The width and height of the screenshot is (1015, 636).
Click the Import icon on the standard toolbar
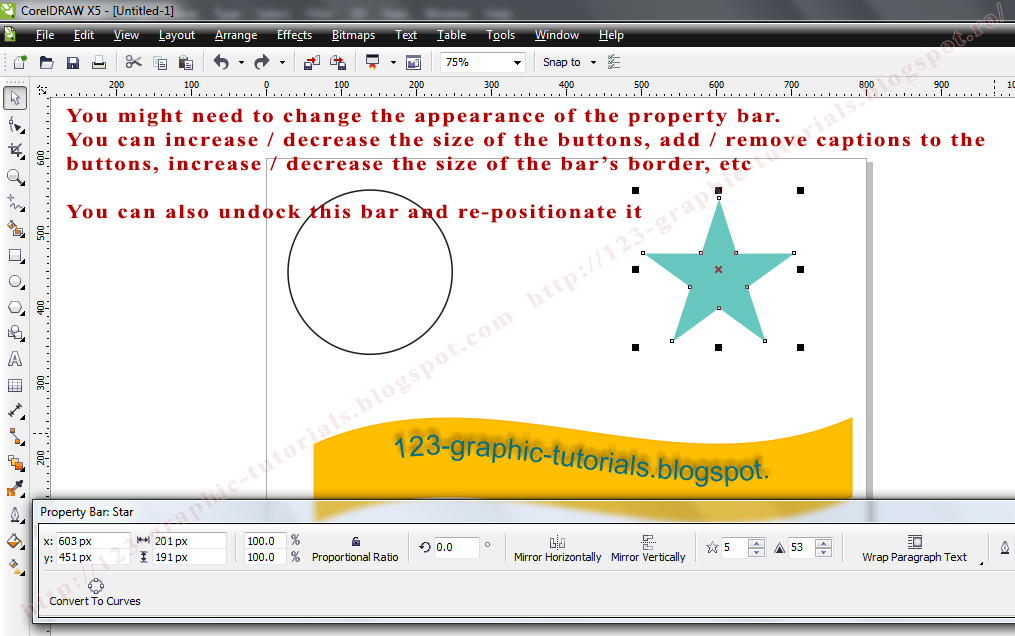pos(313,61)
